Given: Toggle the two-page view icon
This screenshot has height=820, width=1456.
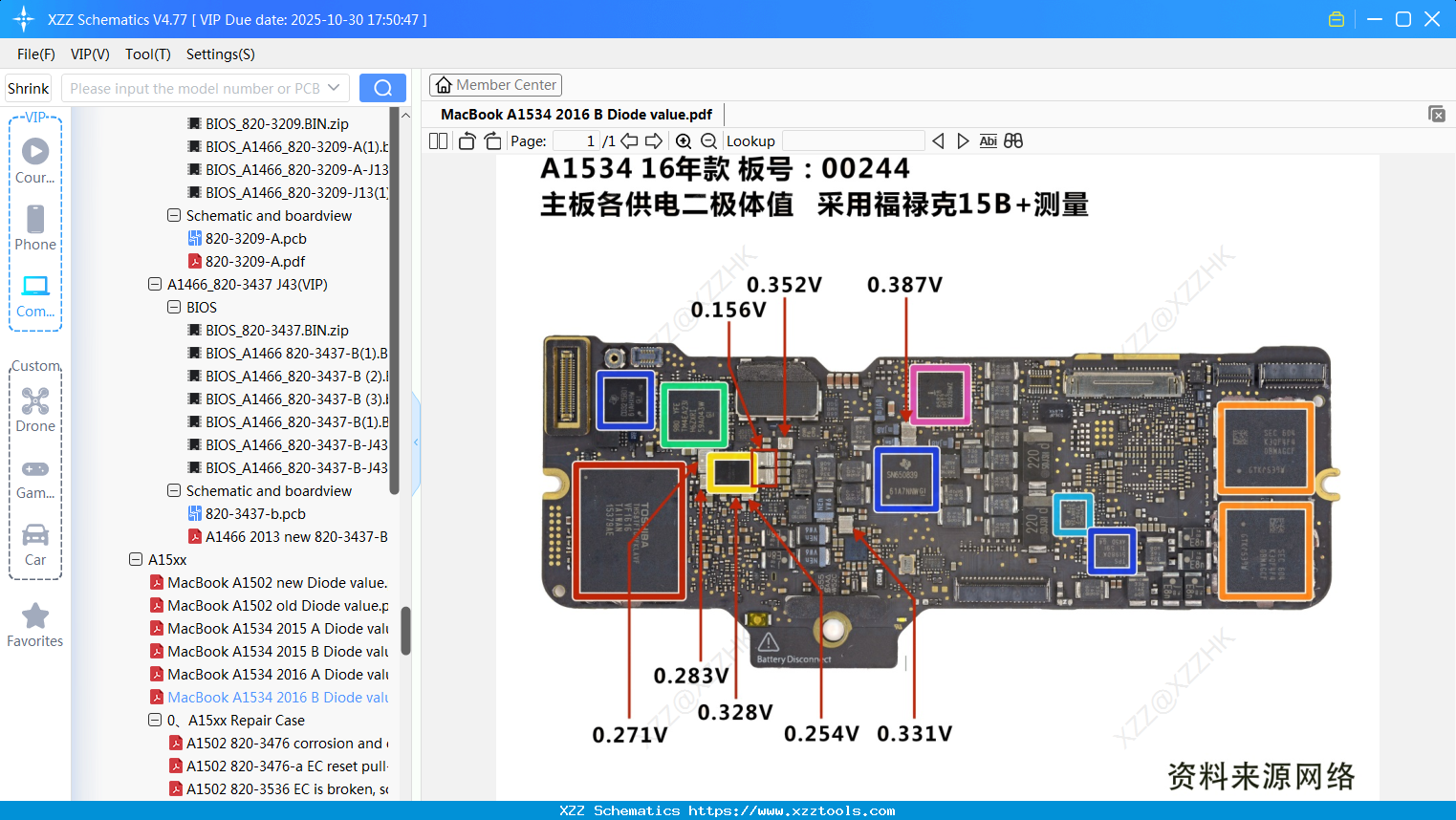Looking at the screenshot, I should coord(439,140).
